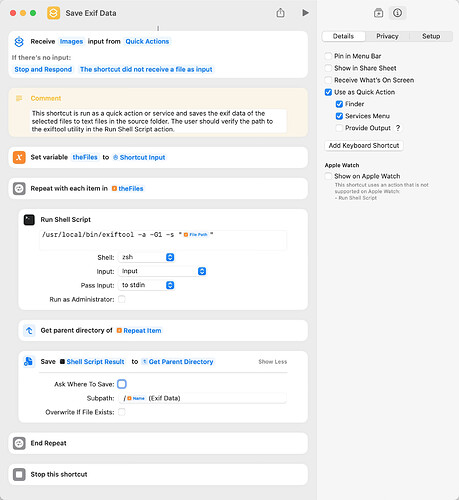Run the shortcut with the play button
Viewport: 459px width, 500px height.
pos(305,13)
